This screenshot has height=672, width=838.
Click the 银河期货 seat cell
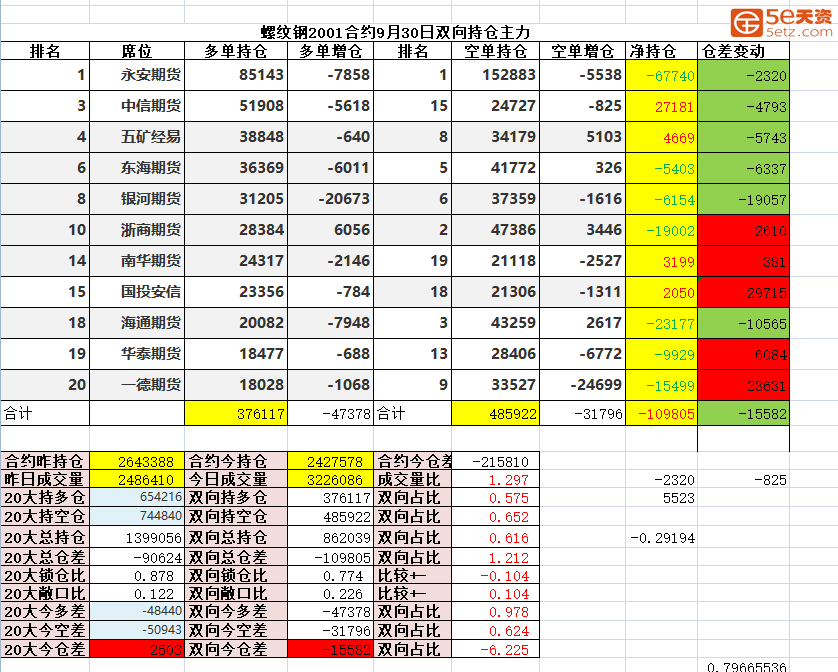click(137, 199)
